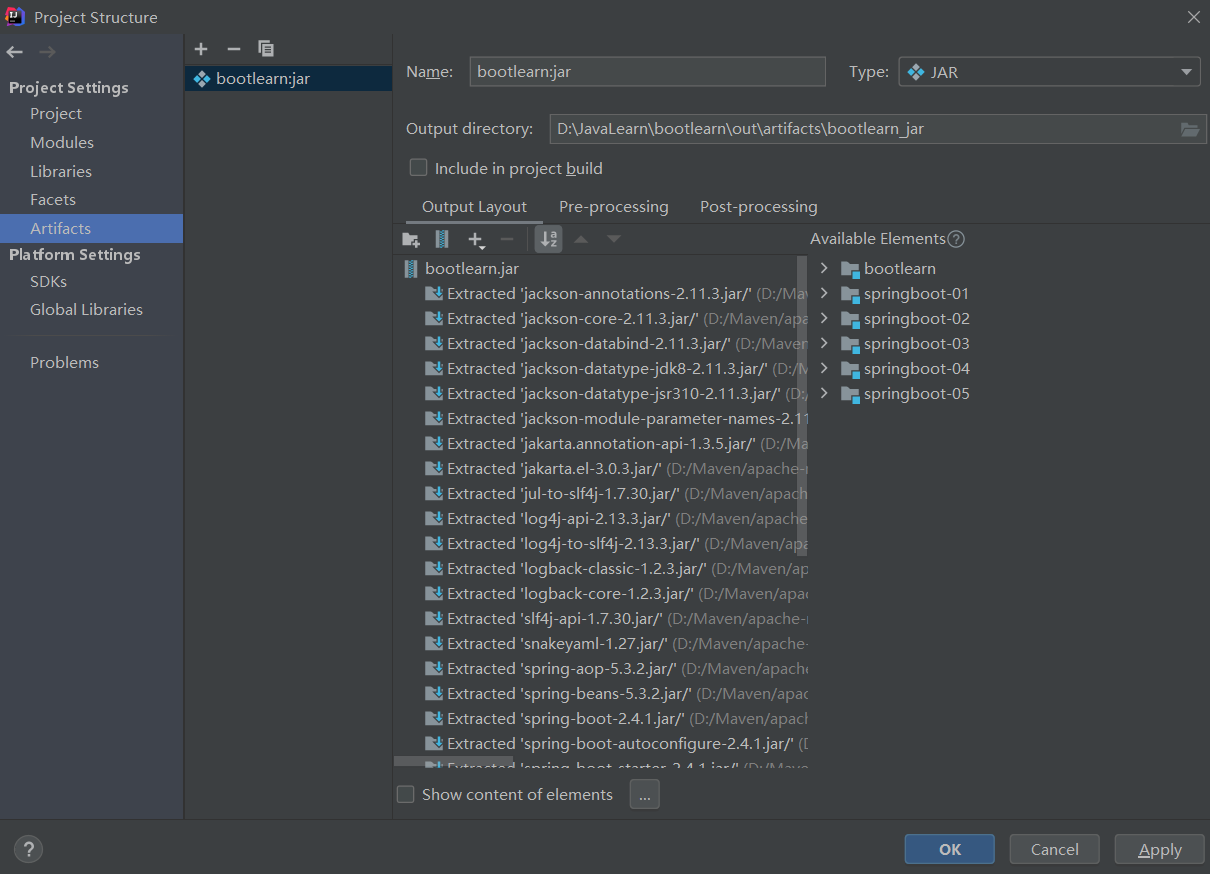
Task: Remove selected artifact with minus icon
Action: tap(234, 49)
